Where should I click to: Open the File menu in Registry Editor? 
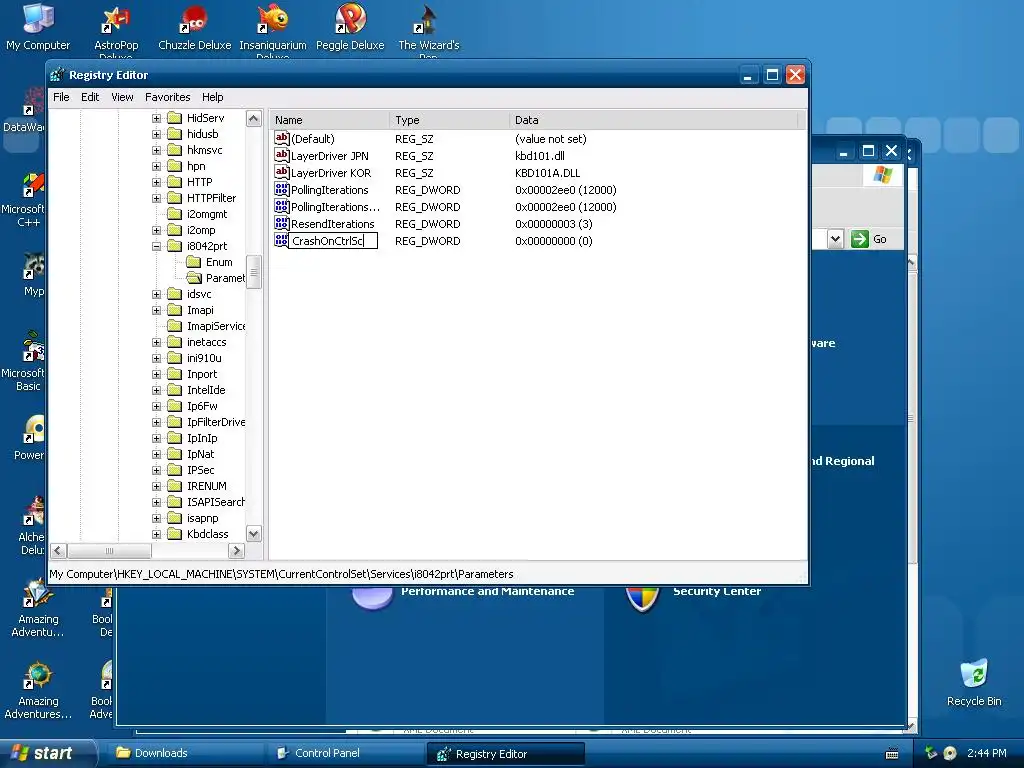(61, 97)
